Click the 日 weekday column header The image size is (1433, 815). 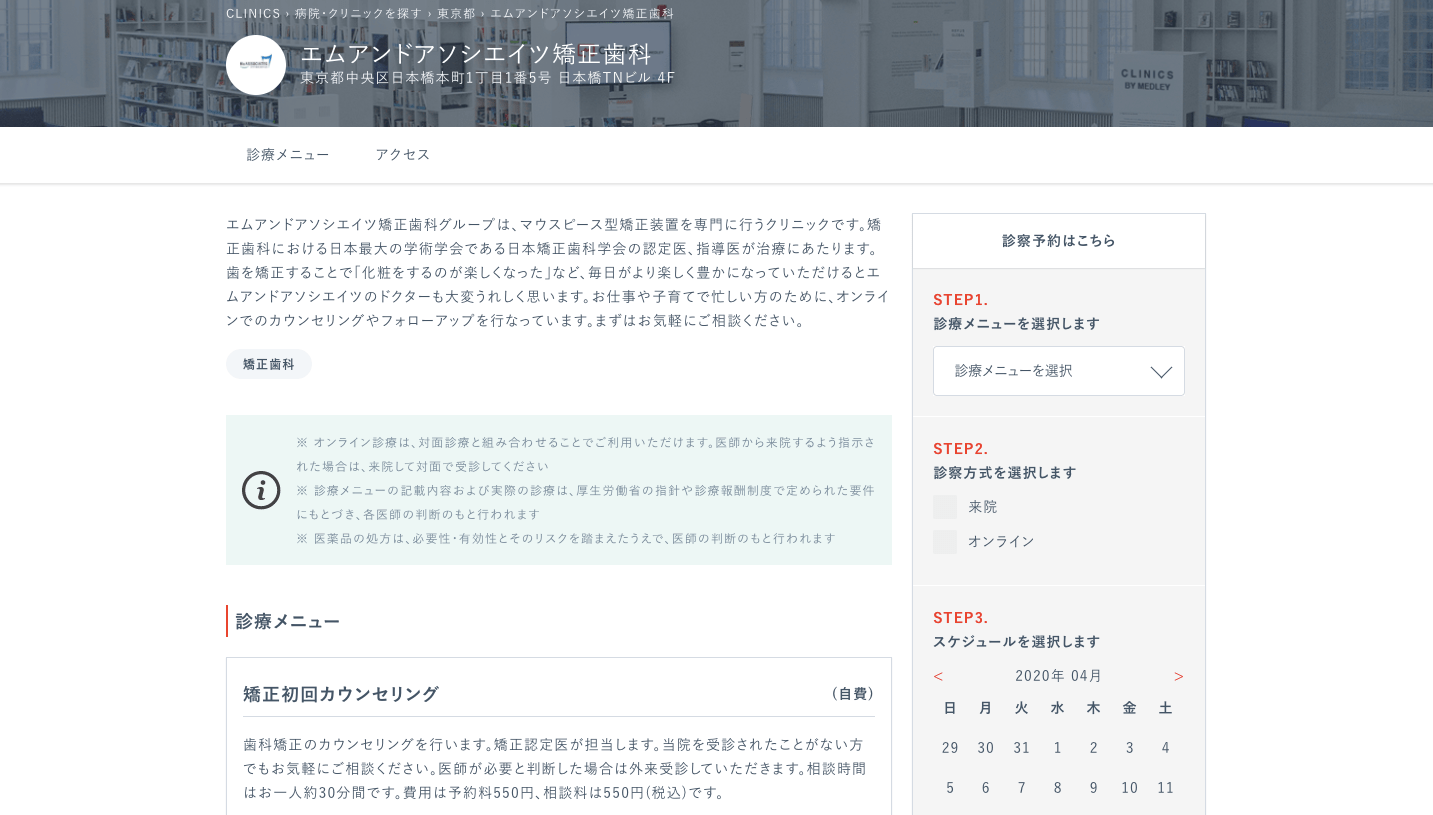point(950,708)
